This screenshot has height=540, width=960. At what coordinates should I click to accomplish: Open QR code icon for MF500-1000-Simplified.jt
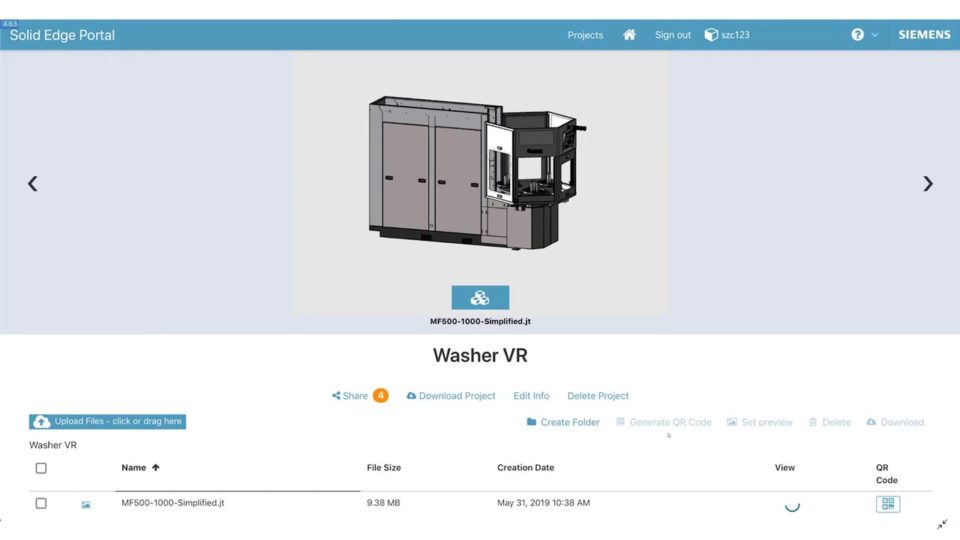887,504
